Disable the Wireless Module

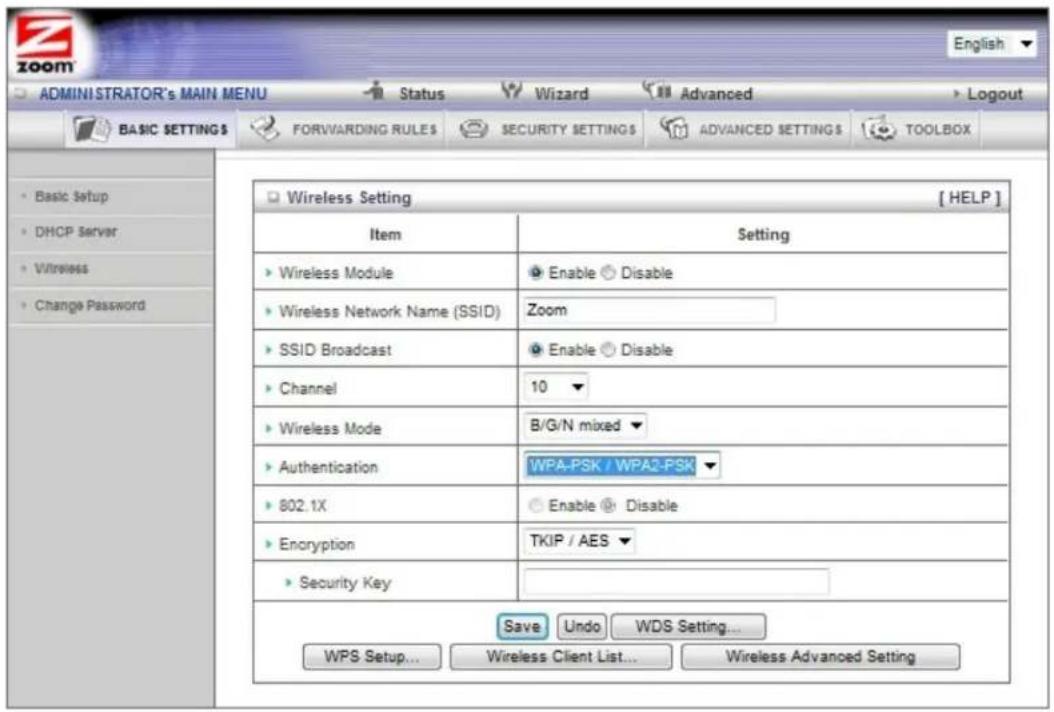[608, 273]
